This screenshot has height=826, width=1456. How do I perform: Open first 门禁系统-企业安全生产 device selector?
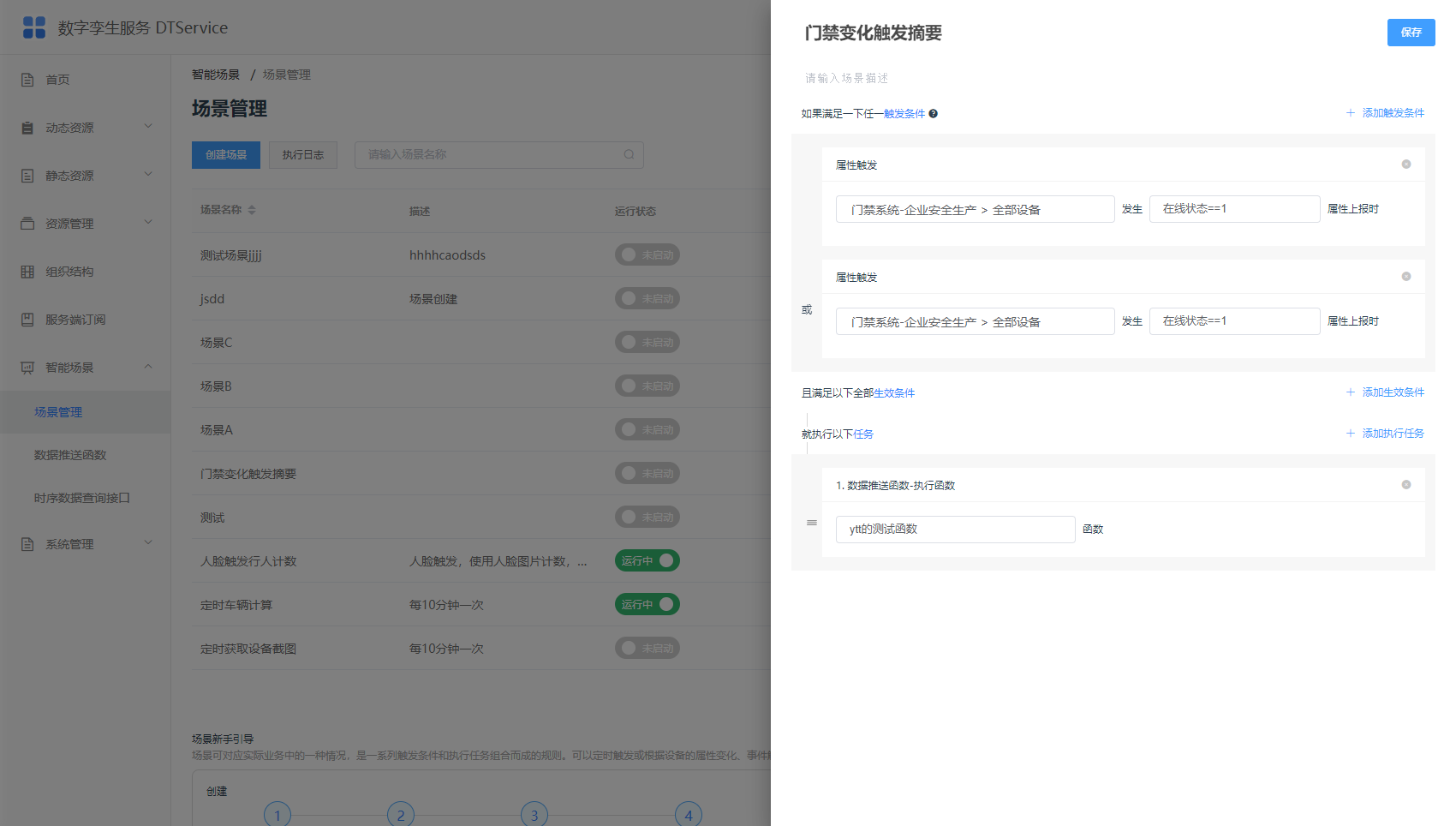tap(975, 209)
